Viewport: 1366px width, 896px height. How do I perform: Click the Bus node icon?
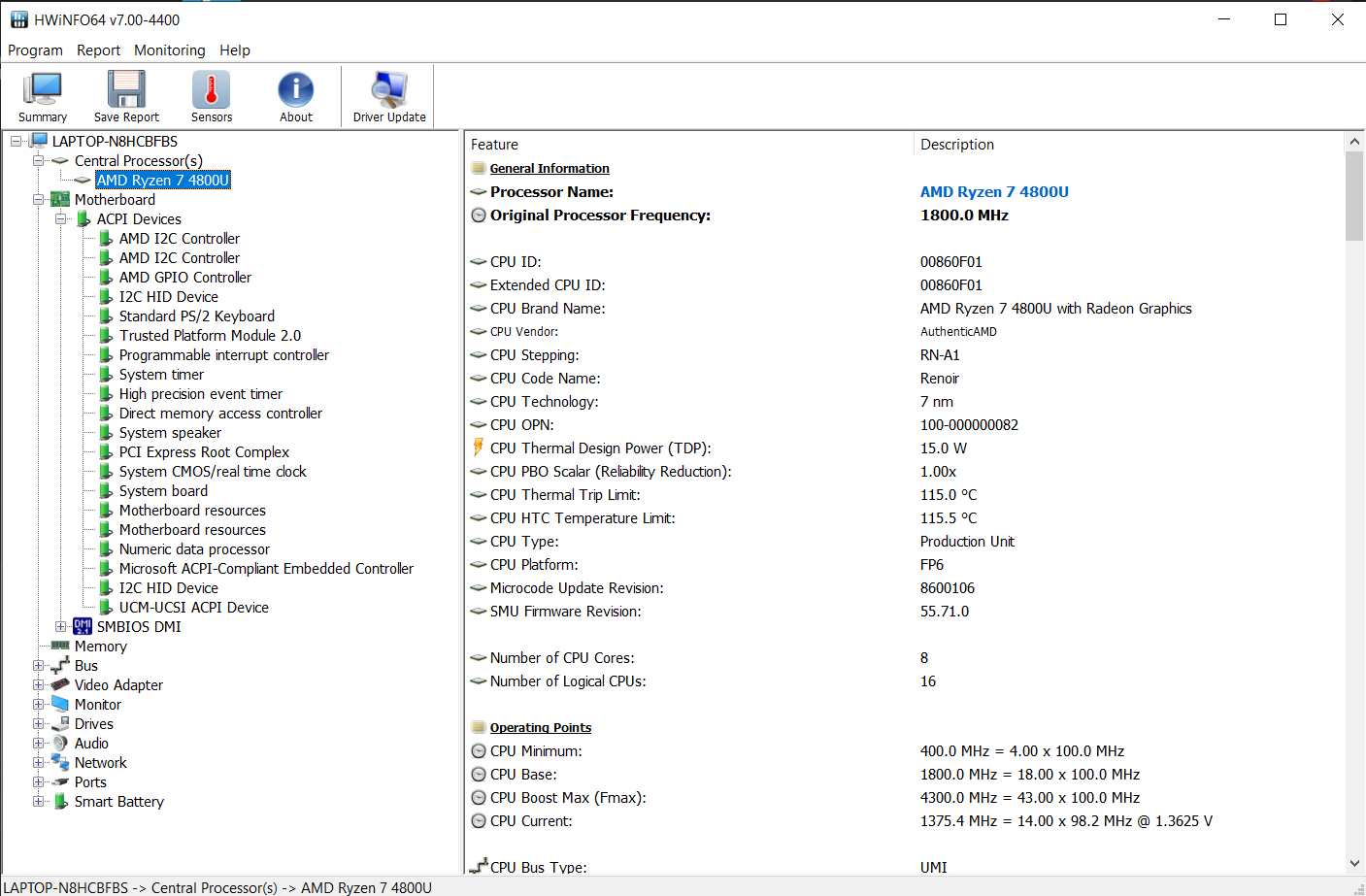tap(60, 666)
